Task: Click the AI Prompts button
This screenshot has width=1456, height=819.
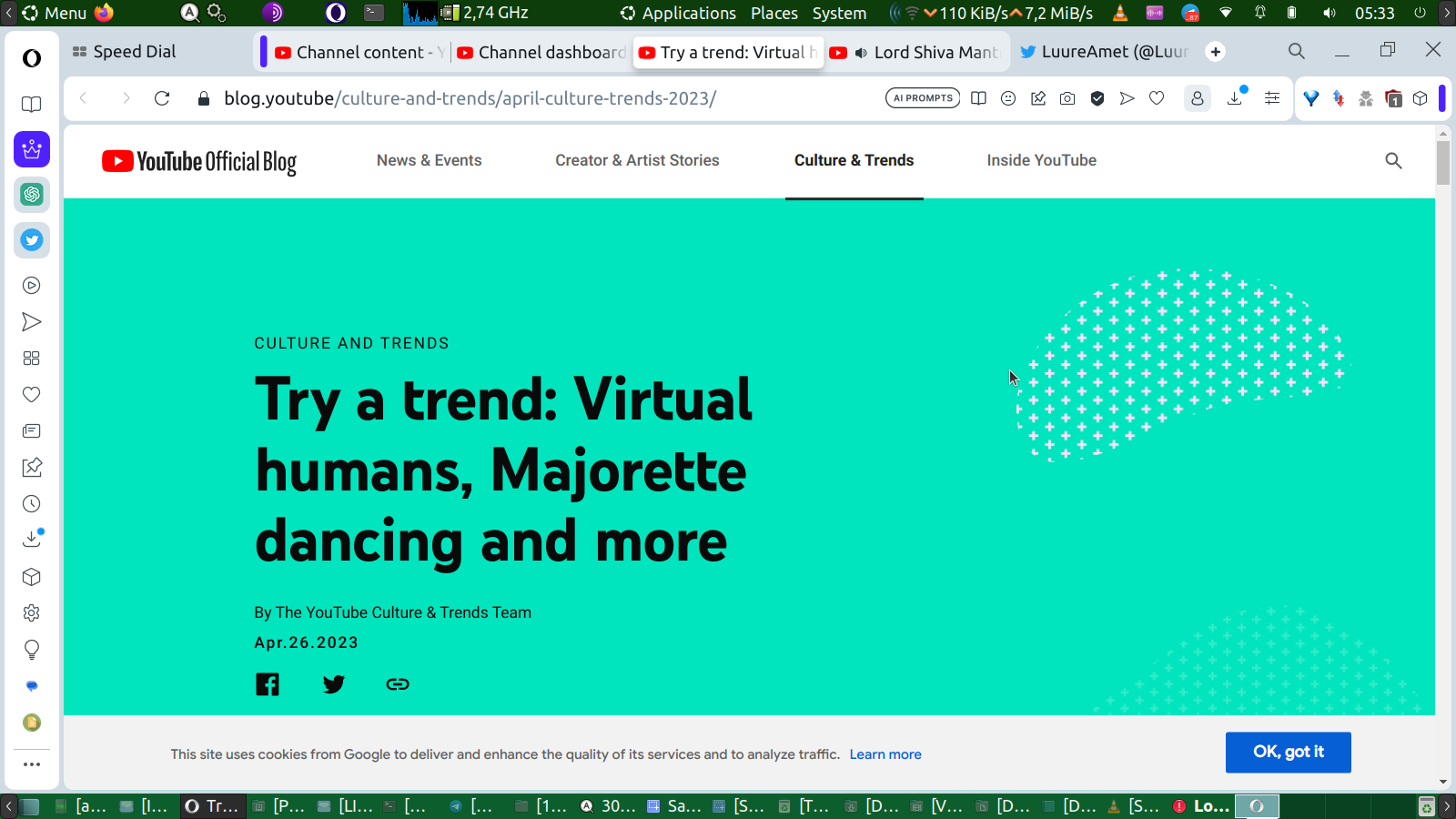Action: click(x=923, y=98)
